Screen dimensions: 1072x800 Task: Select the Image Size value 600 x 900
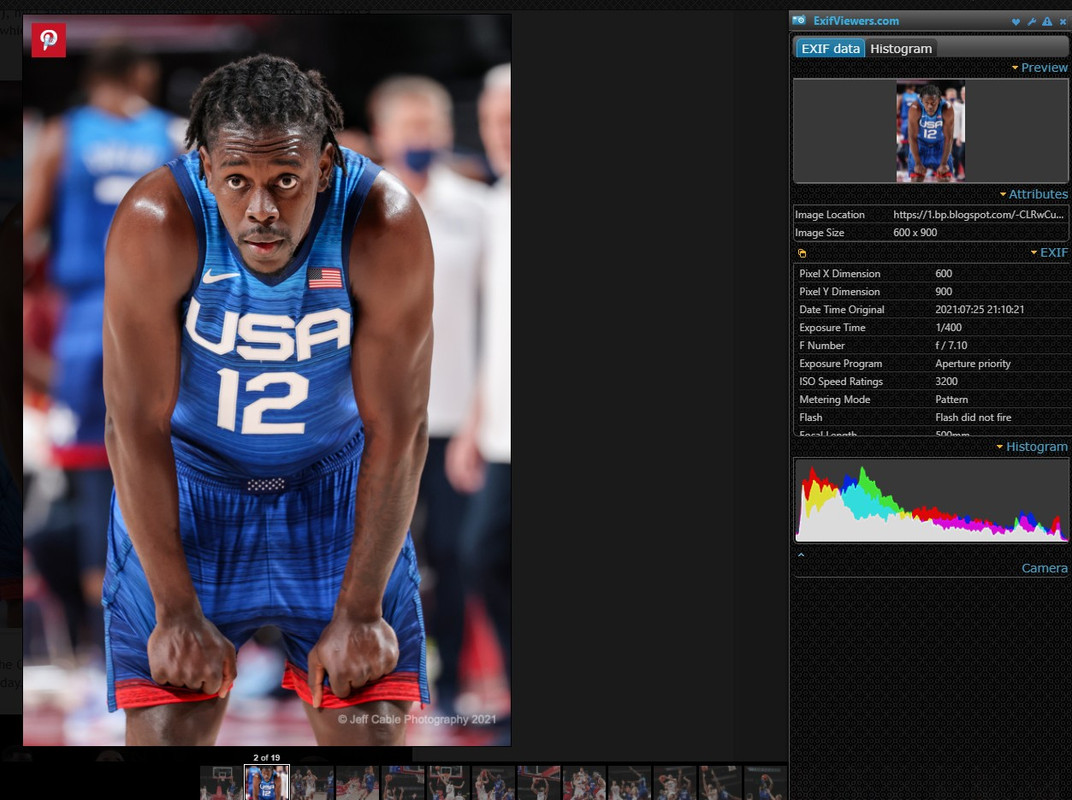click(915, 232)
